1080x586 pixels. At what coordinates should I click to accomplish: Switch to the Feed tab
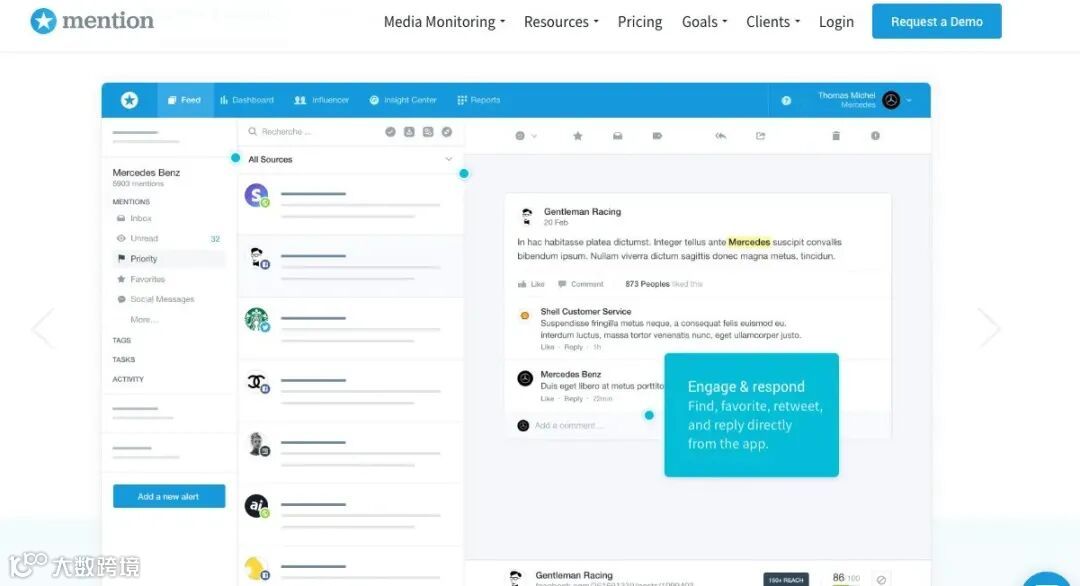185,100
